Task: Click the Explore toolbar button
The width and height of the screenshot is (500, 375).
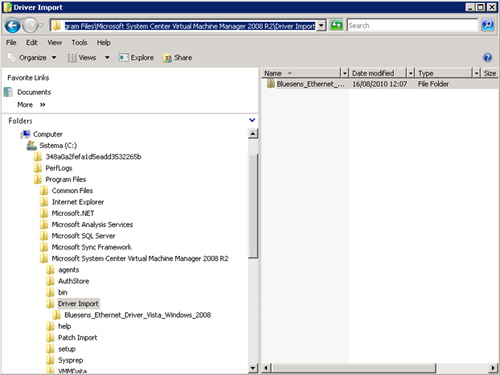Action: tap(137, 58)
